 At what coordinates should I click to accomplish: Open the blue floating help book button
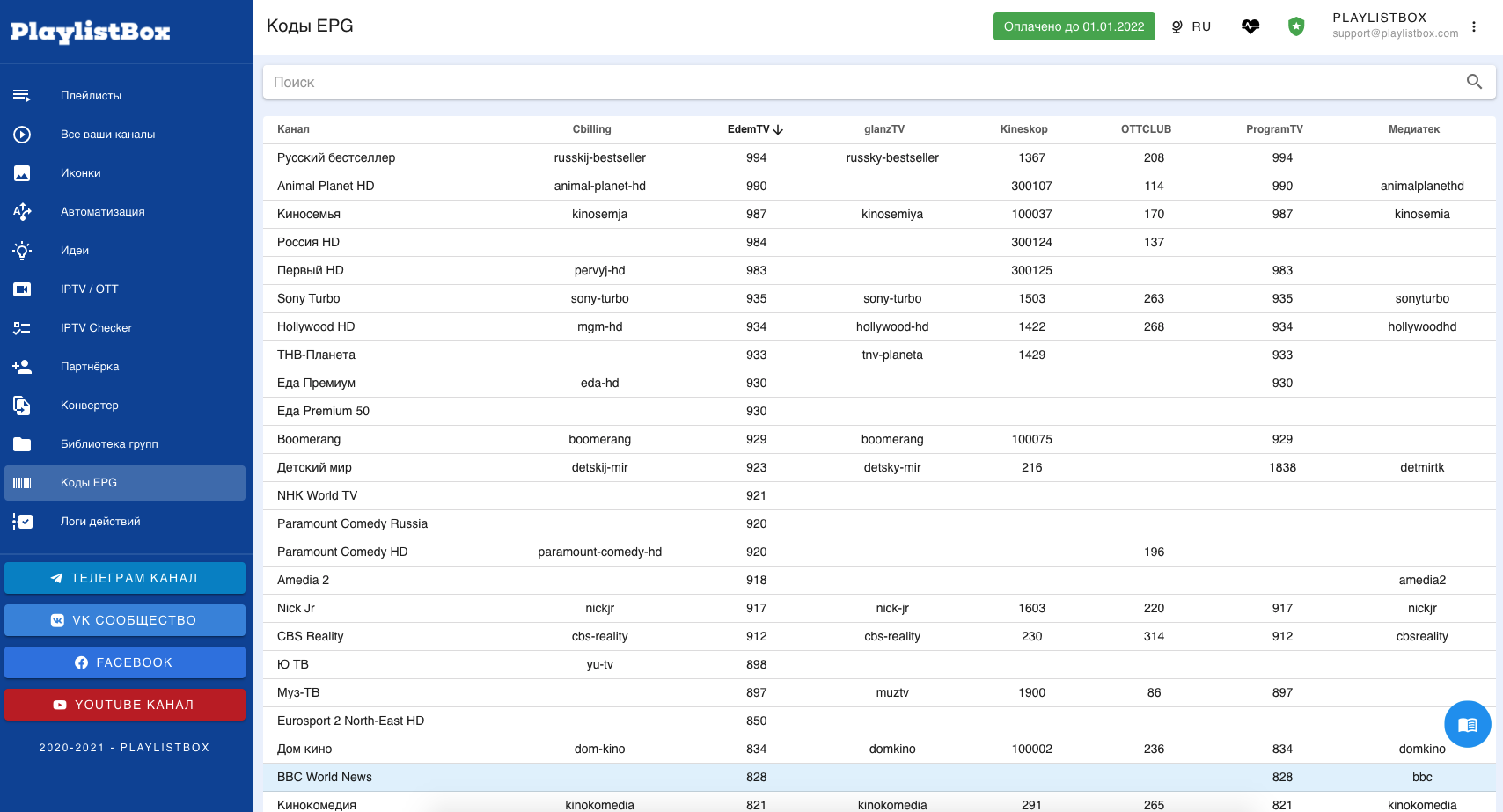coord(1467,724)
